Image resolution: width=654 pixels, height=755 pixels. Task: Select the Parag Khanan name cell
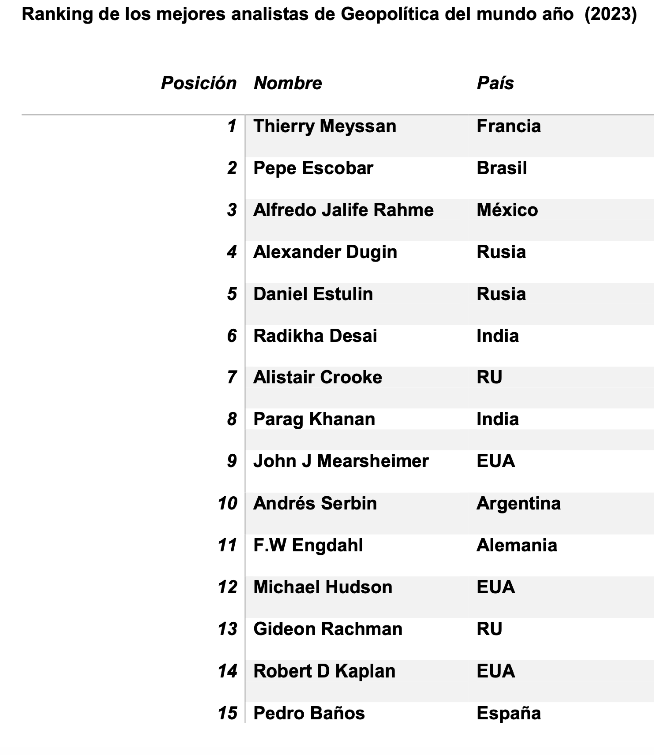(x=315, y=419)
